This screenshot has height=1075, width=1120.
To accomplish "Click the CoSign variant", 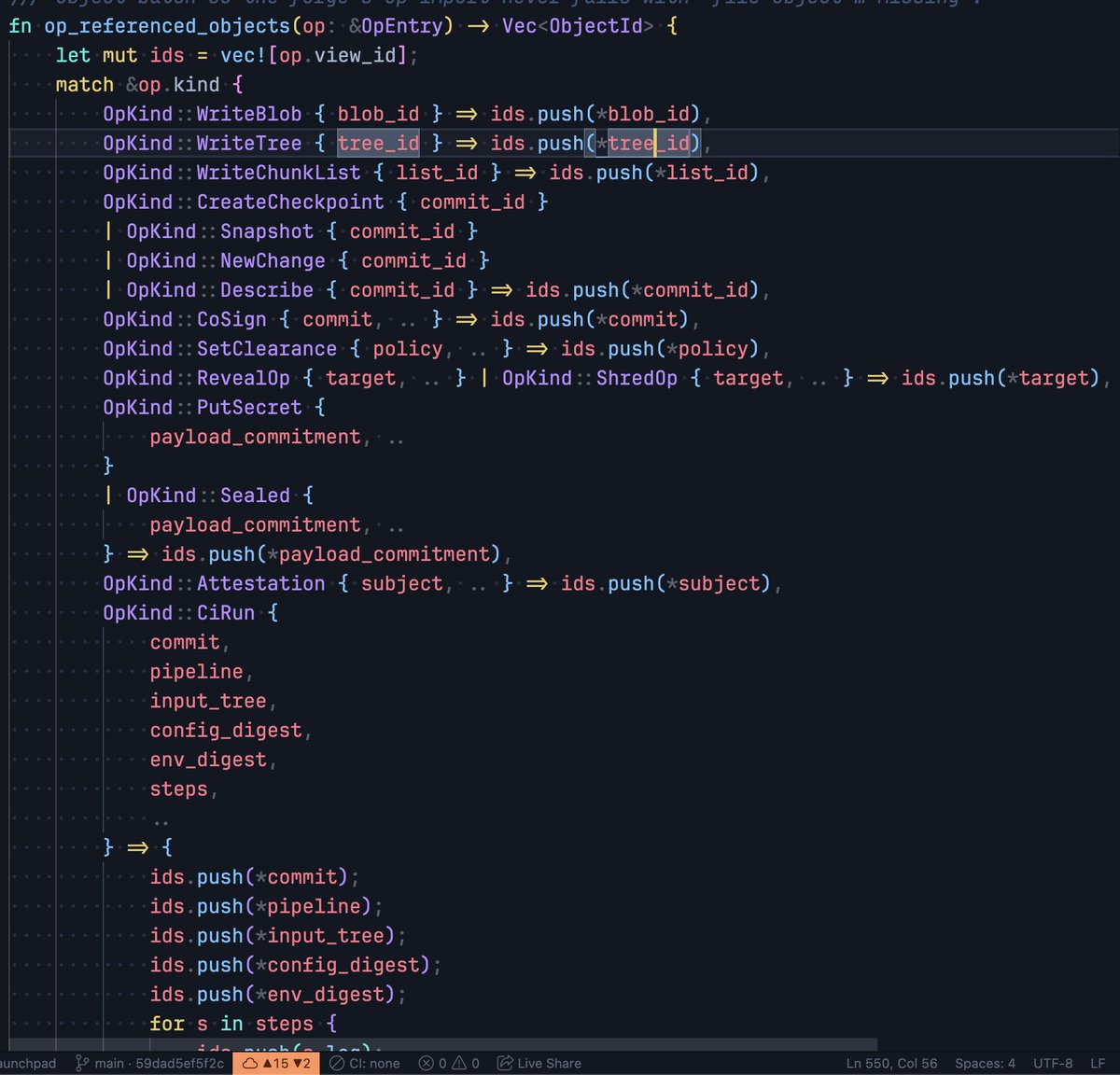I will 231,320.
